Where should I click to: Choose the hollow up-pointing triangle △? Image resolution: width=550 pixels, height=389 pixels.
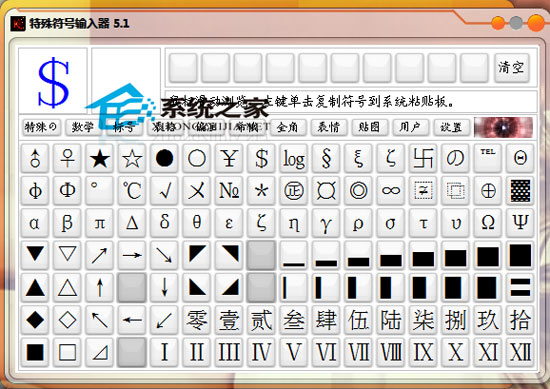67,288
